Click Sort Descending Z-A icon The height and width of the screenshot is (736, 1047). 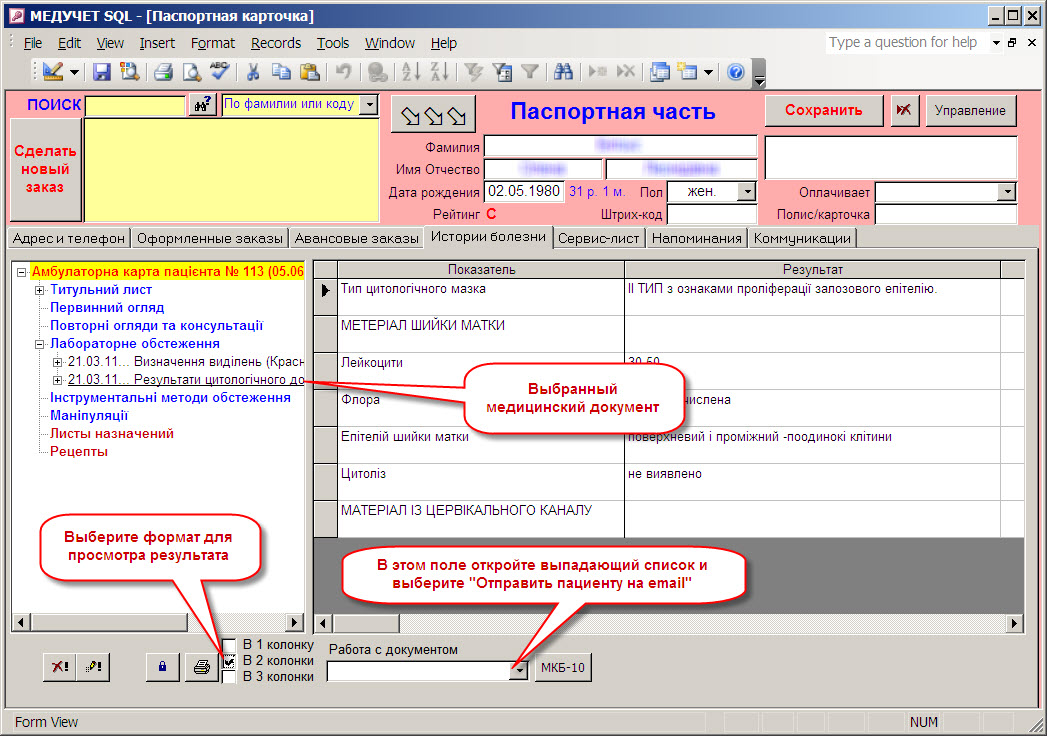[439, 71]
